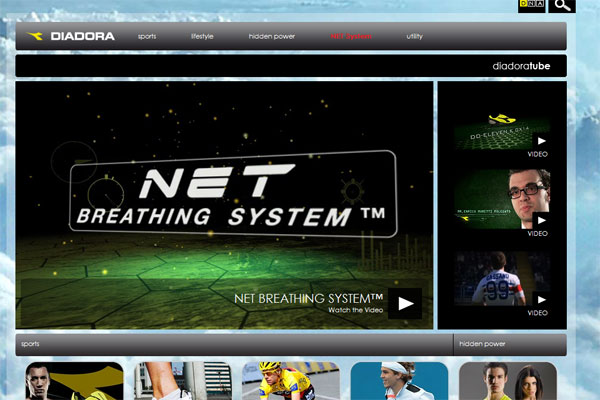Click the NET BREATHING SYSTEM™ caption text
The image size is (600, 400).
pos(308,298)
